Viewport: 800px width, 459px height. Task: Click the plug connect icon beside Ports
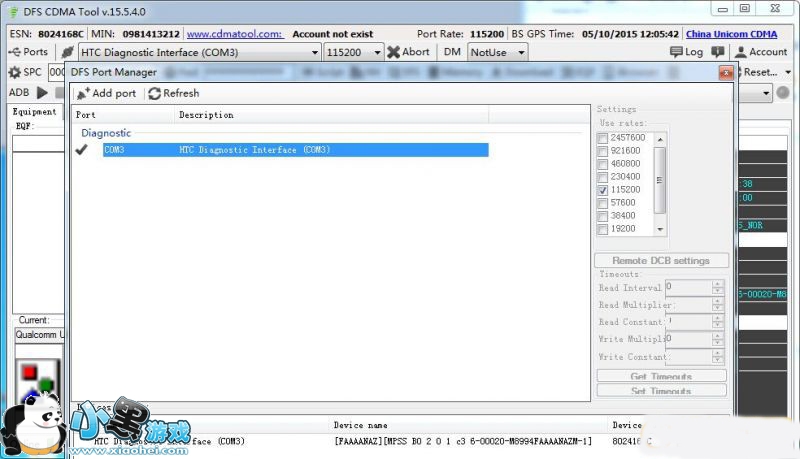tap(67, 52)
